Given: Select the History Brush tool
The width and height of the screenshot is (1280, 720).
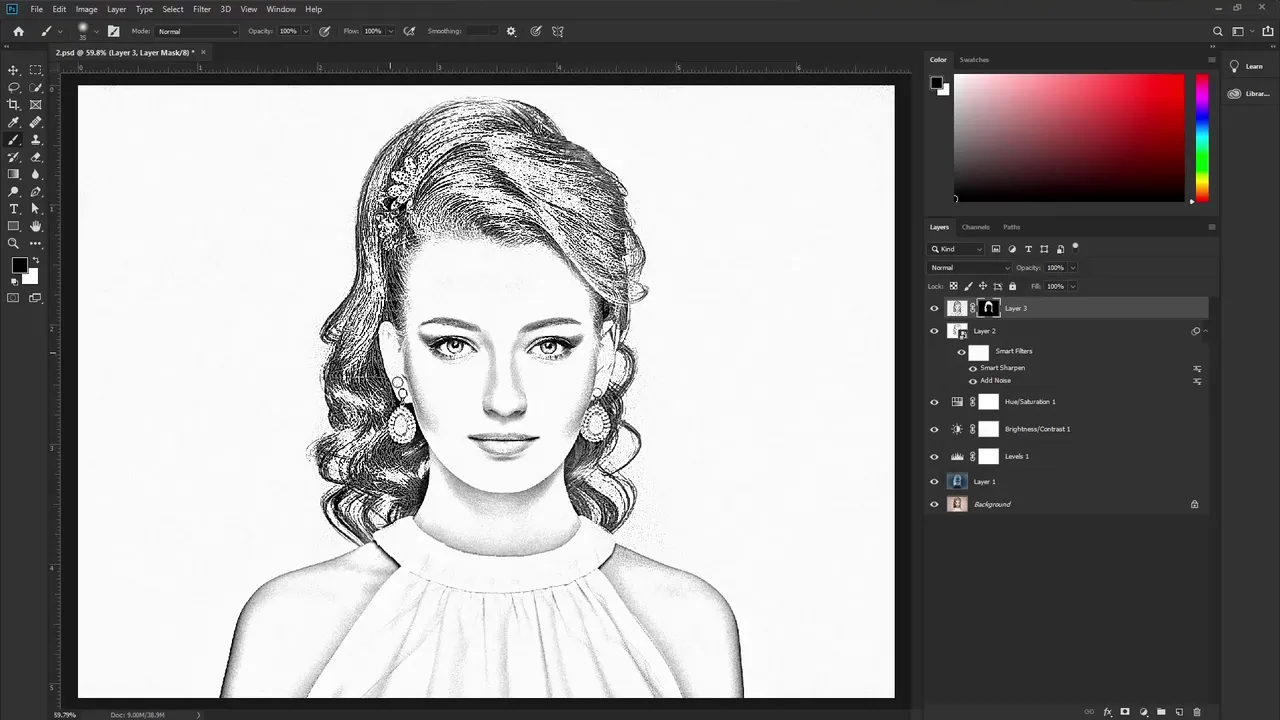Looking at the screenshot, I should [14, 157].
